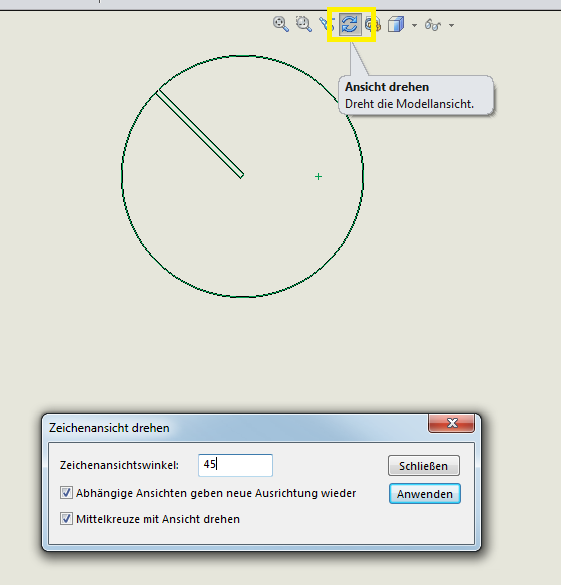Expand the display style cube dropdown arrow
561x585 pixels.
click(414, 25)
